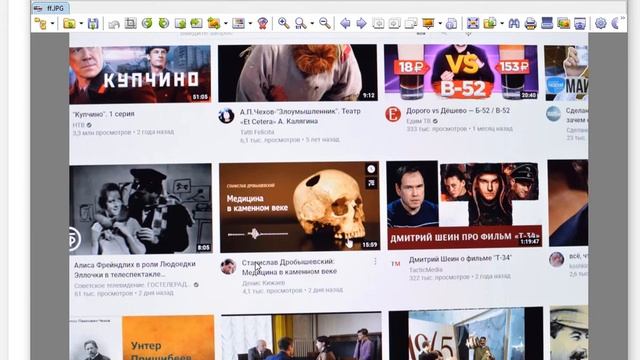Viewport: 640px width, 360px height.
Task: Acquire from scanner icon
Action: coord(547,24)
